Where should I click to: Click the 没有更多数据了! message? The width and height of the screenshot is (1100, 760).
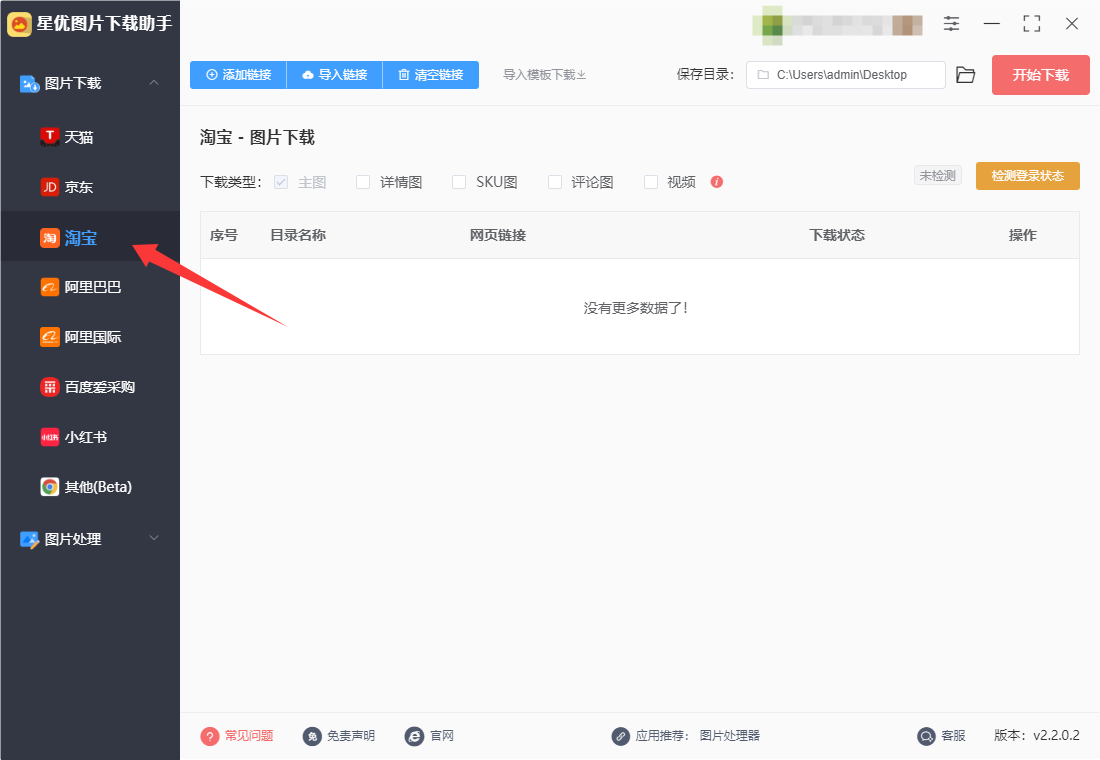(x=636, y=308)
